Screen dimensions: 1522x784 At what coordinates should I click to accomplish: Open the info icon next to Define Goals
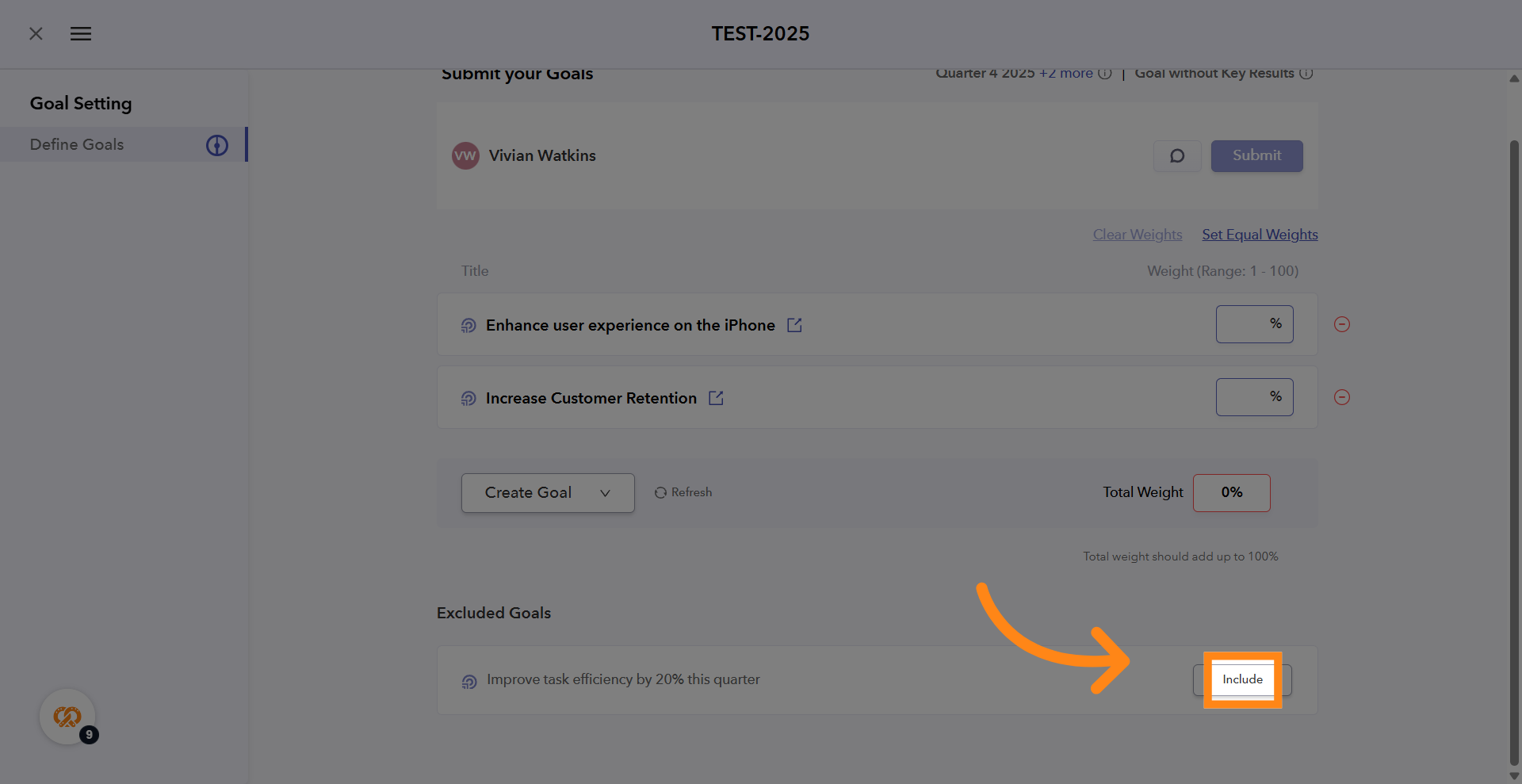(x=216, y=145)
